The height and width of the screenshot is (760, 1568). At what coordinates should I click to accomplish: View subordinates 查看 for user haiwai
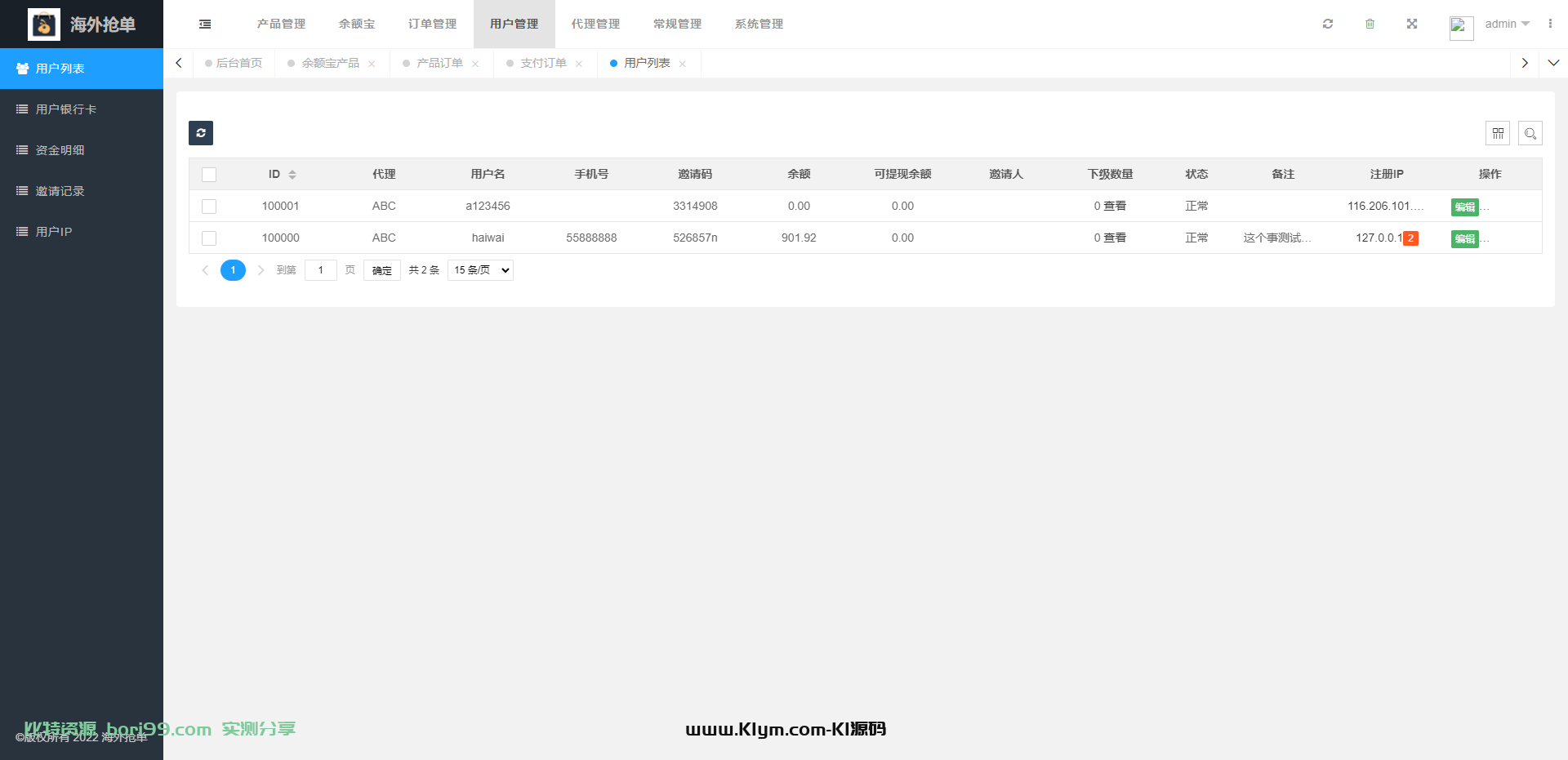tap(1115, 238)
